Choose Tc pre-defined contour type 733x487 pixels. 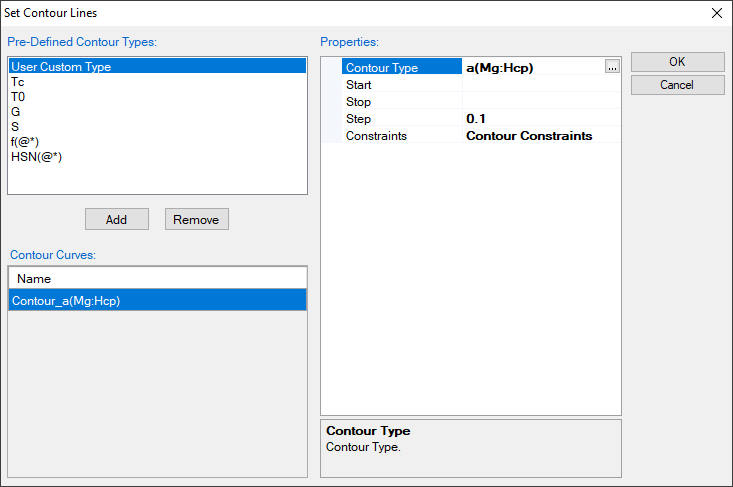pos(18,82)
